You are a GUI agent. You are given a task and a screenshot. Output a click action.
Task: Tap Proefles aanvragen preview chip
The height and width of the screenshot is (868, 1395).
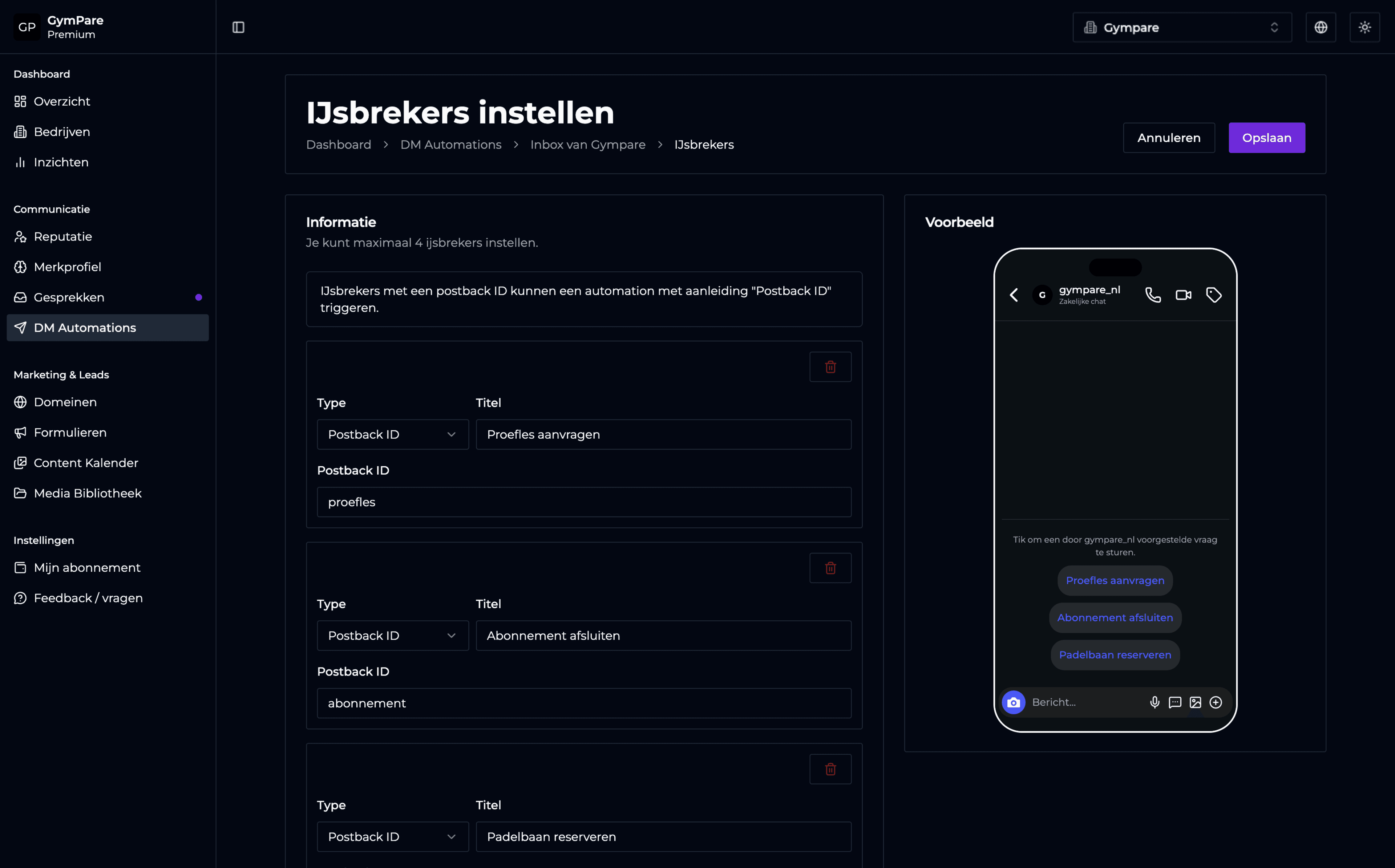[1115, 580]
